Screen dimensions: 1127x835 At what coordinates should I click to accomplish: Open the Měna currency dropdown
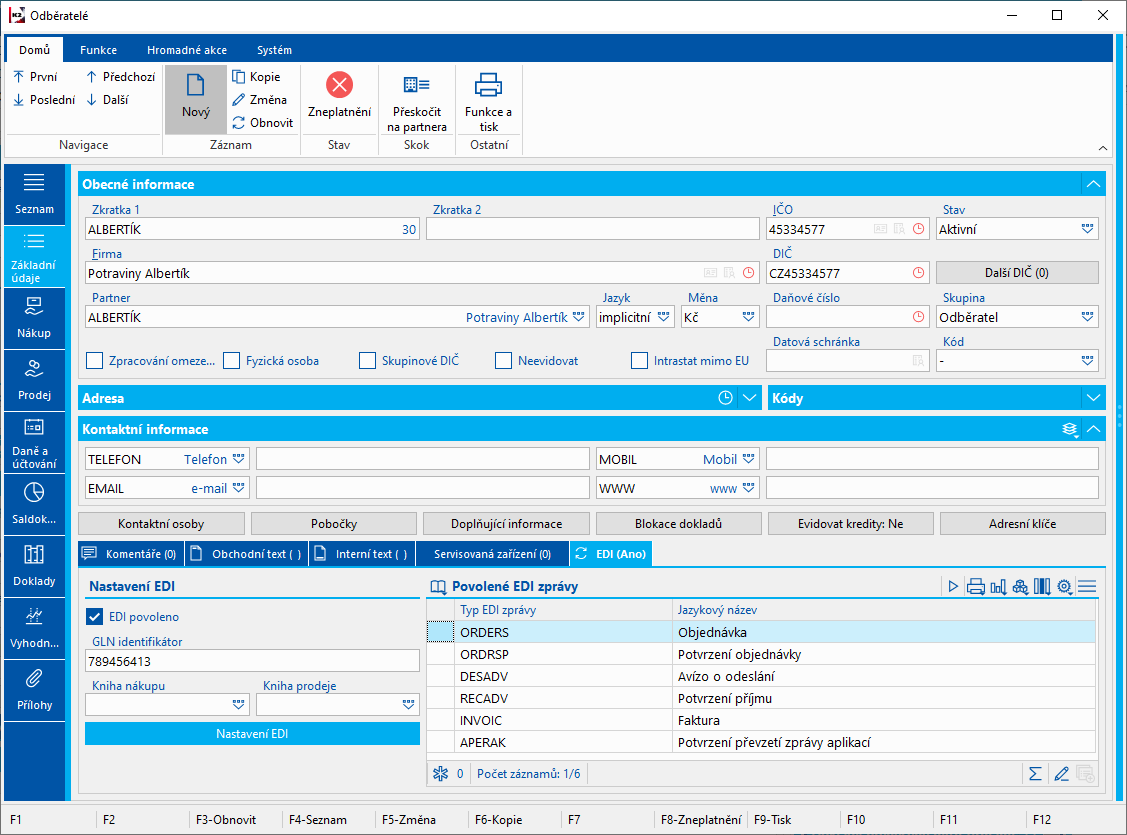pos(748,317)
